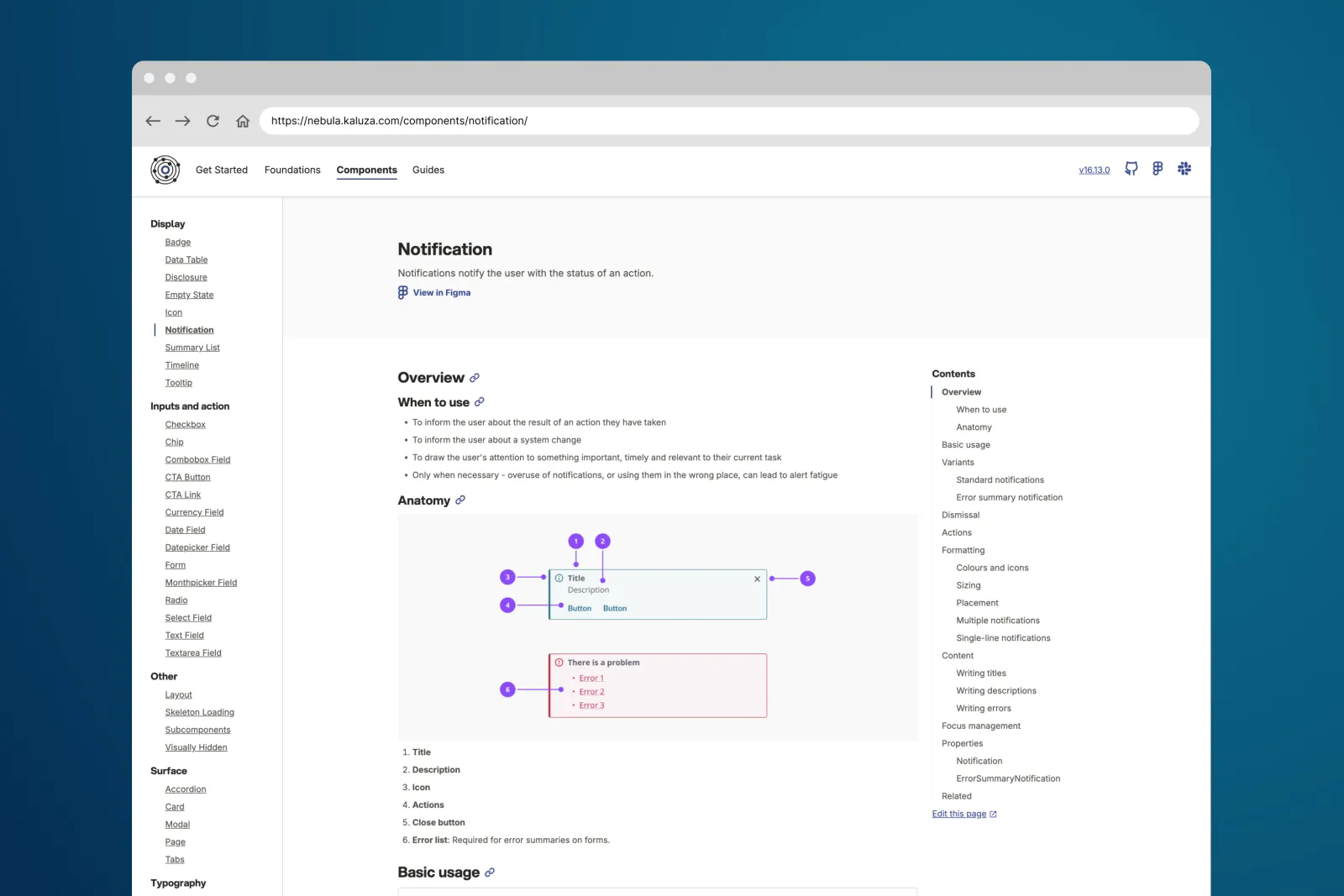Open Checkbox in the sidebar

pos(186,425)
